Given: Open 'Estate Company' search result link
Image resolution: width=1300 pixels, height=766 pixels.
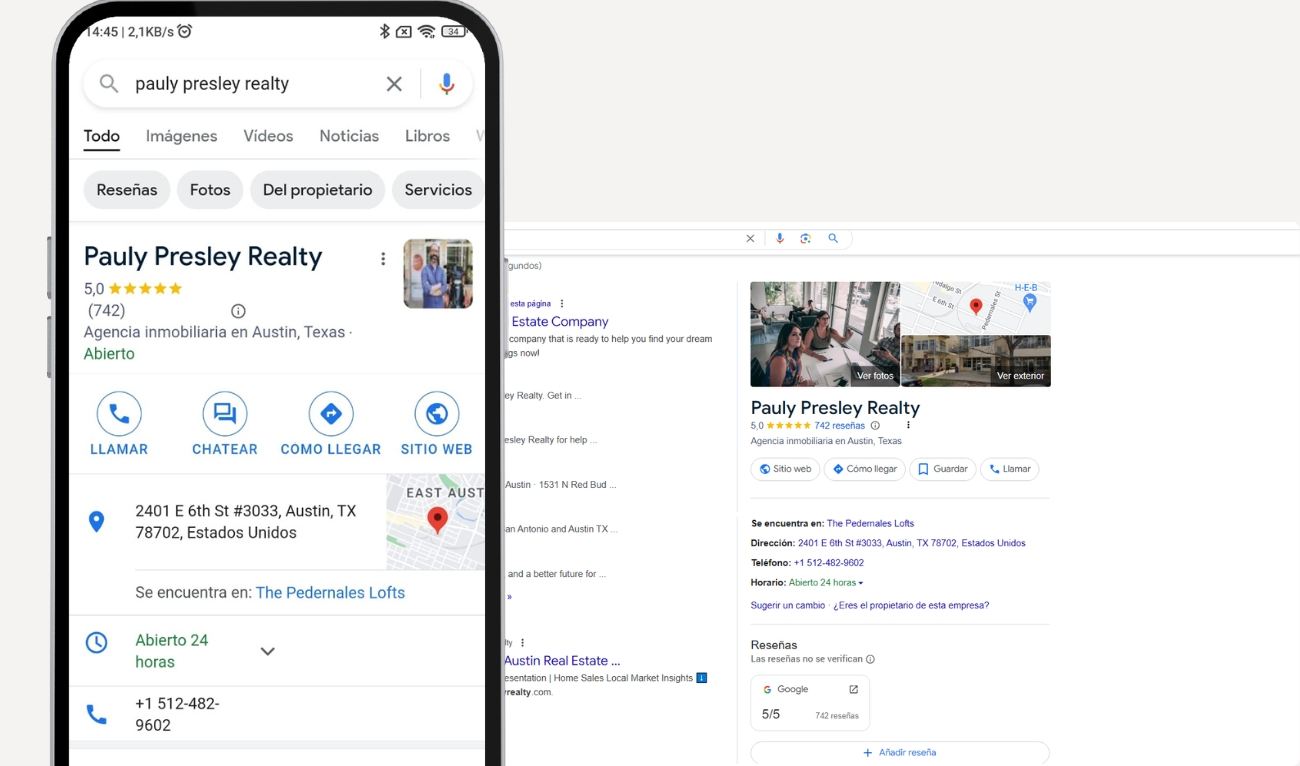Looking at the screenshot, I should pos(560,322).
